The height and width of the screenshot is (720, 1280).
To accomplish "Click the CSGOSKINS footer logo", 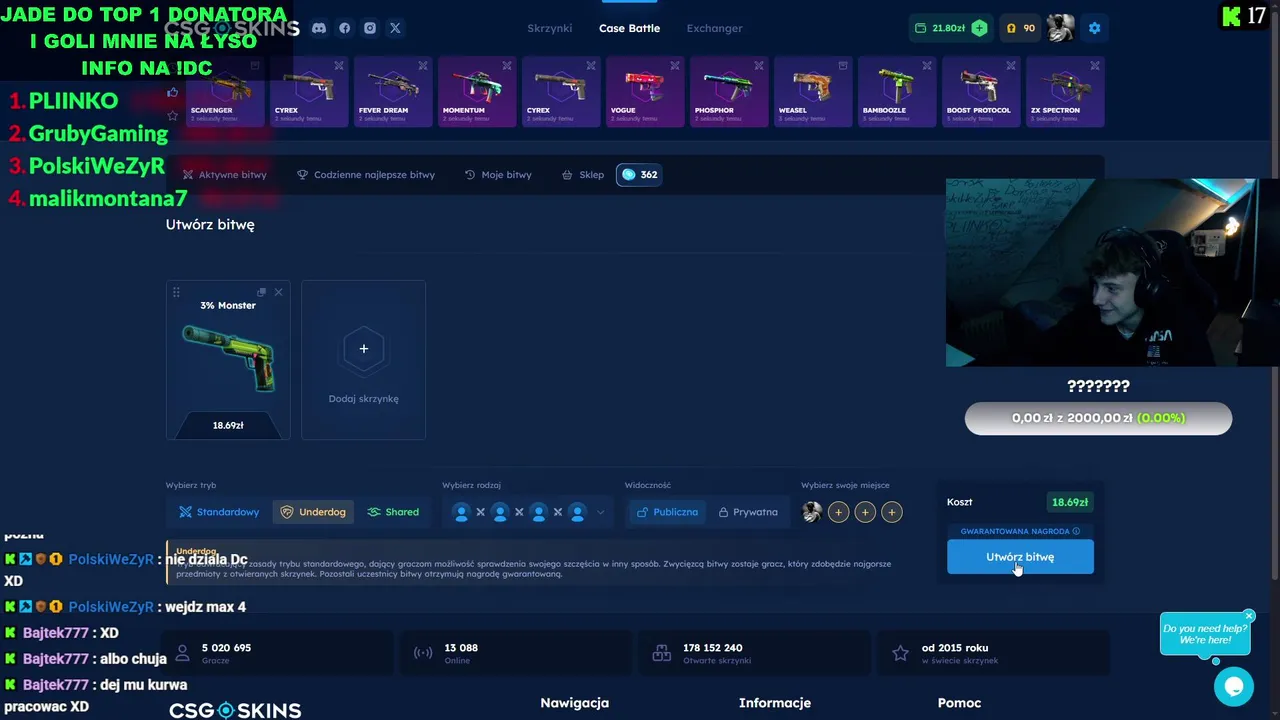I will (x=235, y=710).
